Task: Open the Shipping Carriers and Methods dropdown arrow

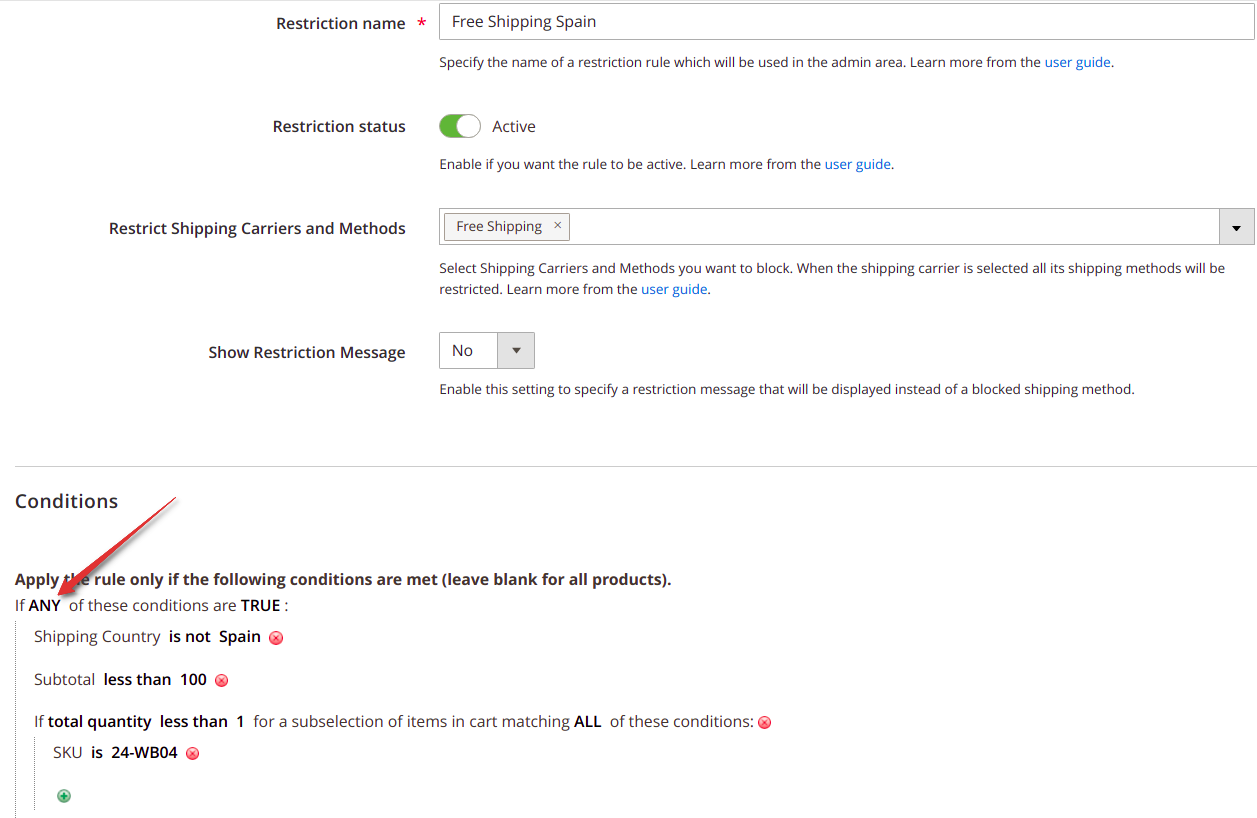Action: [1237, 227]
